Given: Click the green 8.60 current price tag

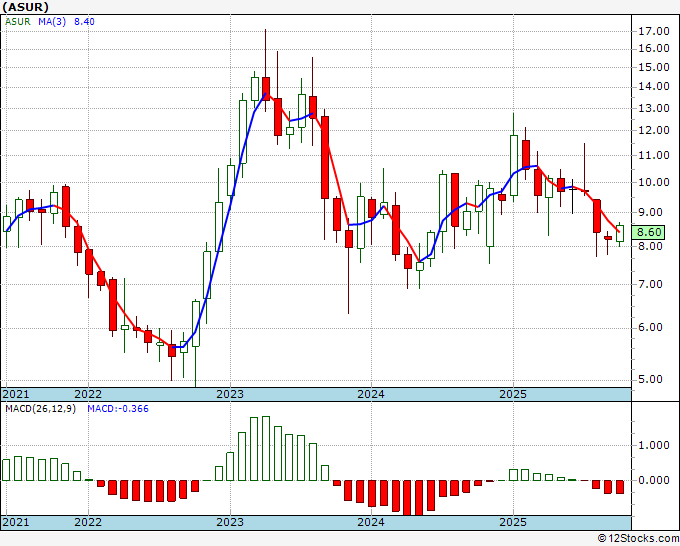Looking at the screenshot, I should [651, 231].
